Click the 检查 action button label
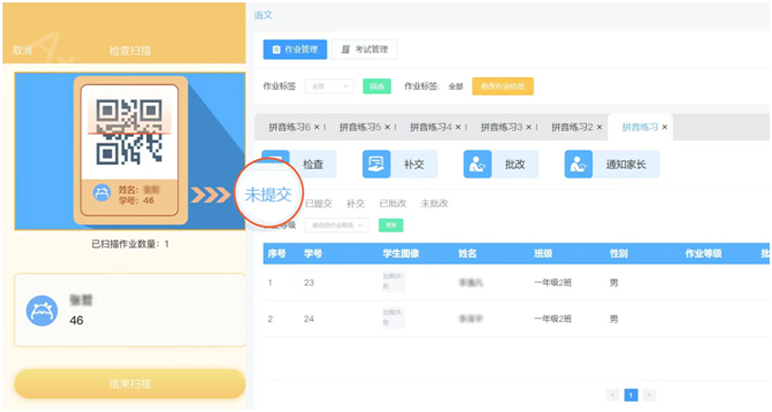Screen dimensions: 772x412 (313, 164)
